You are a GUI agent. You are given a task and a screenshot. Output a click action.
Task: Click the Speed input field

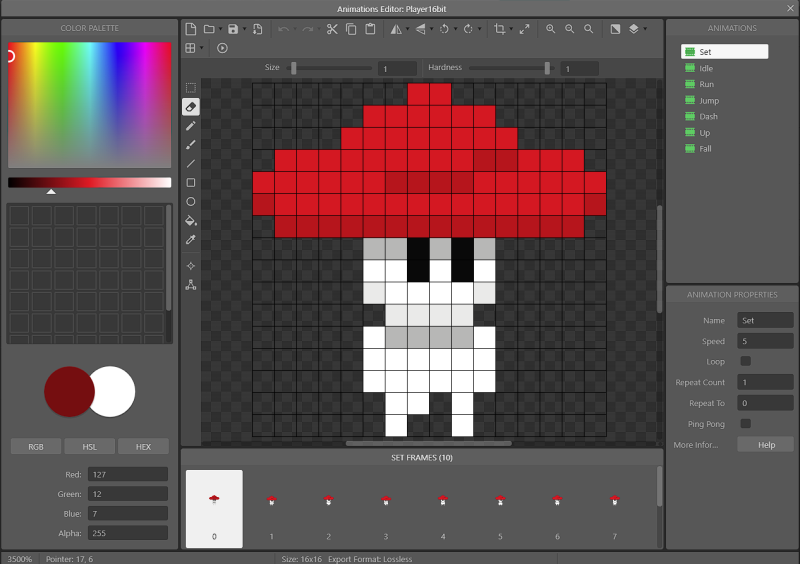point(765,341)
